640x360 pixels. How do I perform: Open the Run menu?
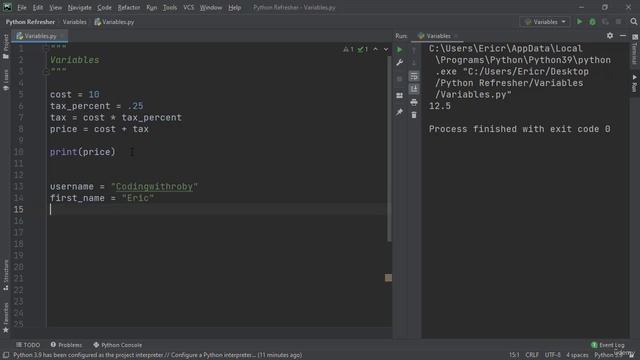(x=151, y=7)
